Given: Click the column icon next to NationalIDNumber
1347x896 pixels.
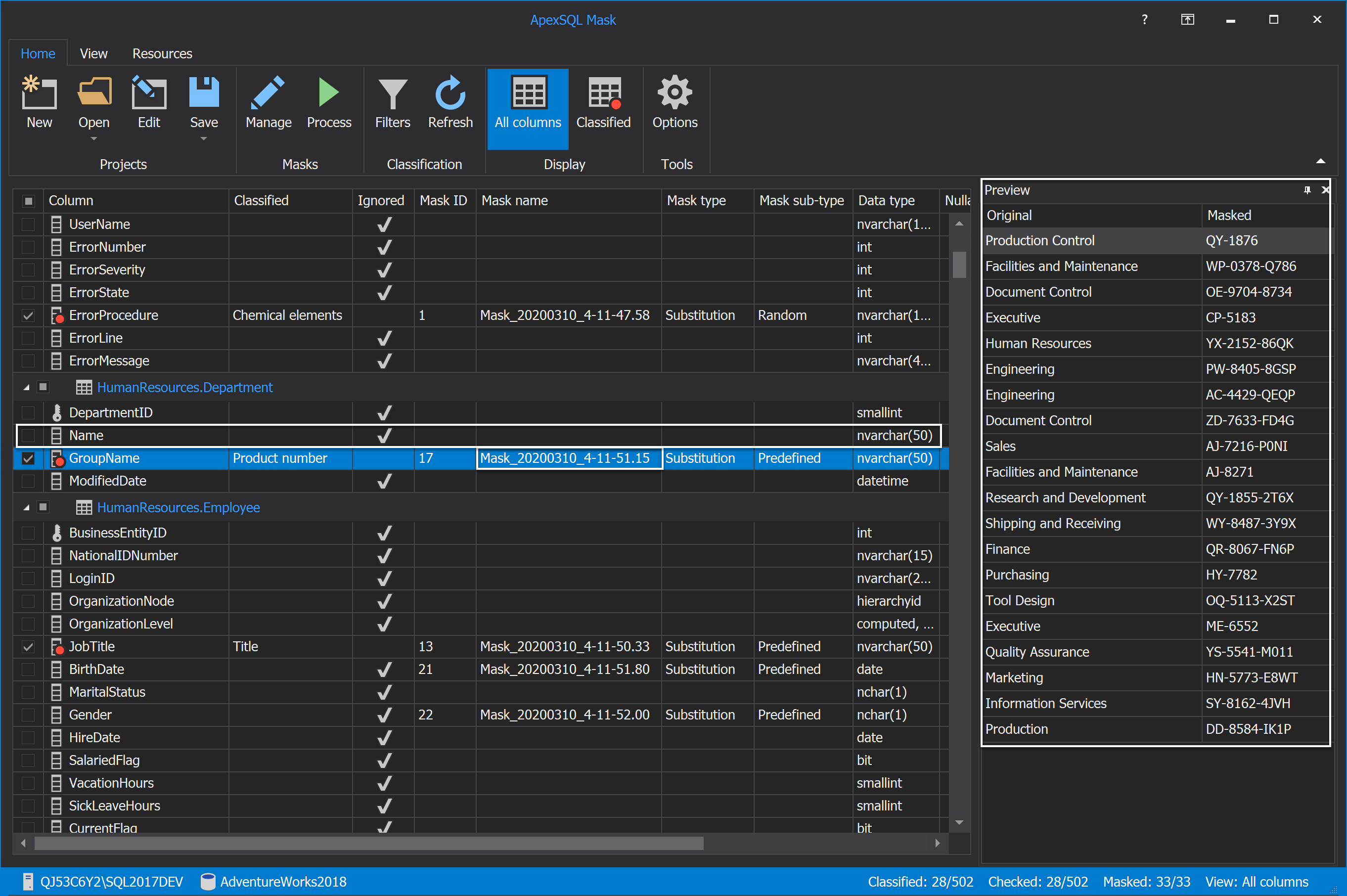Looking at the screenshot, I should click(x=56, y=555).
